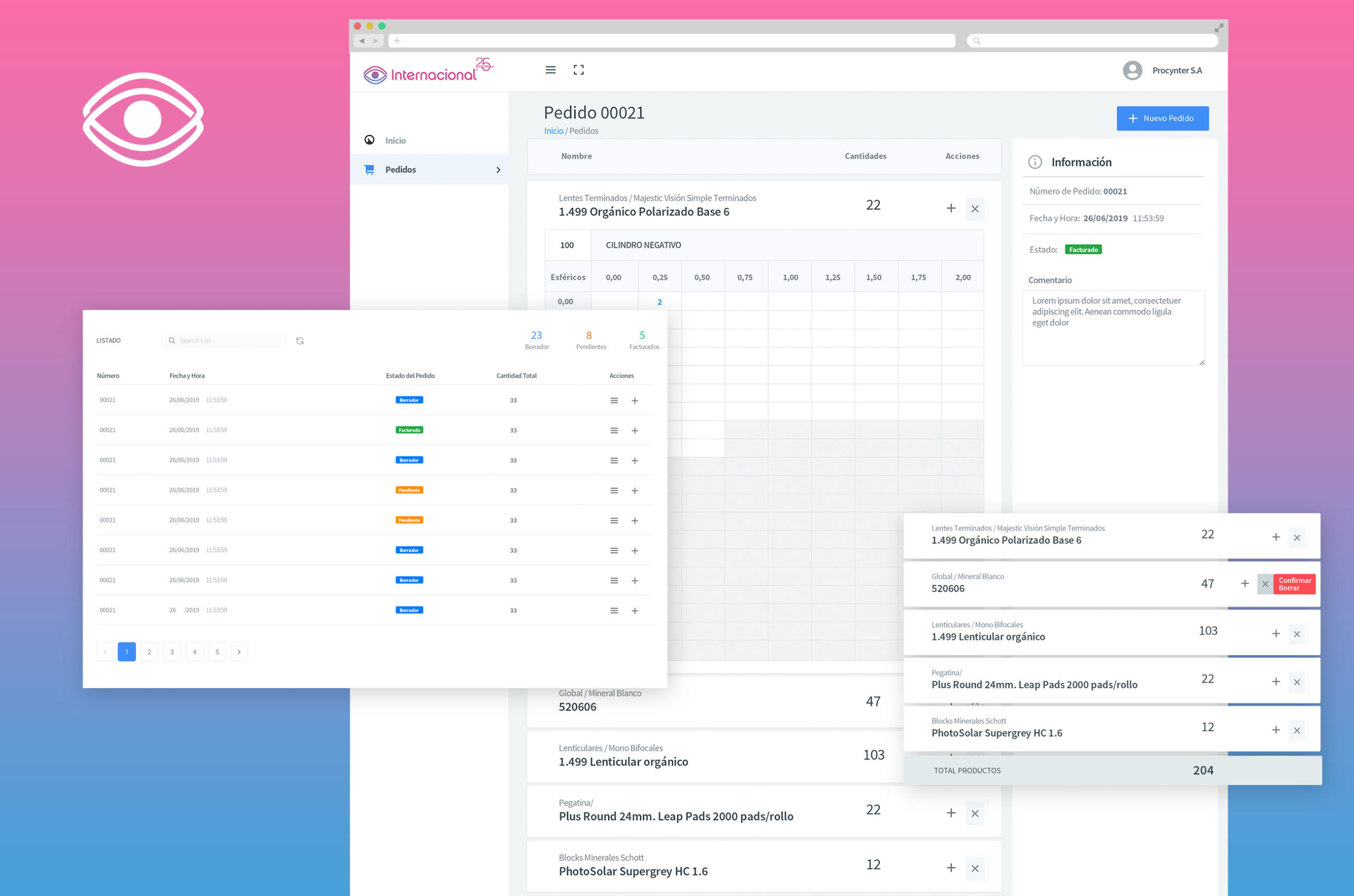
Task: Click previous page arrow in pagination
Action: pyautogui.click(x=105, y=652)
